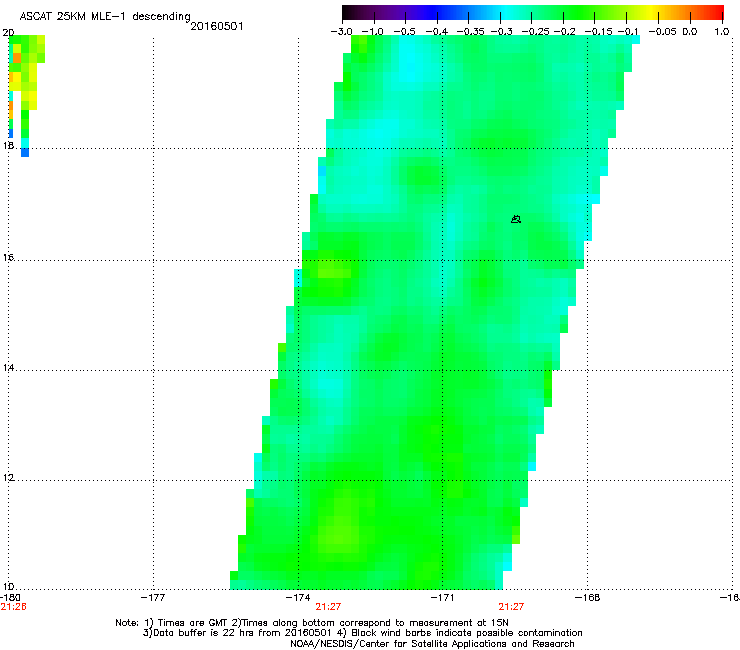Viewport: 740px width, 650px height.
Task: Click the -0.05 color bar label
Action: [x=663, y=32]
